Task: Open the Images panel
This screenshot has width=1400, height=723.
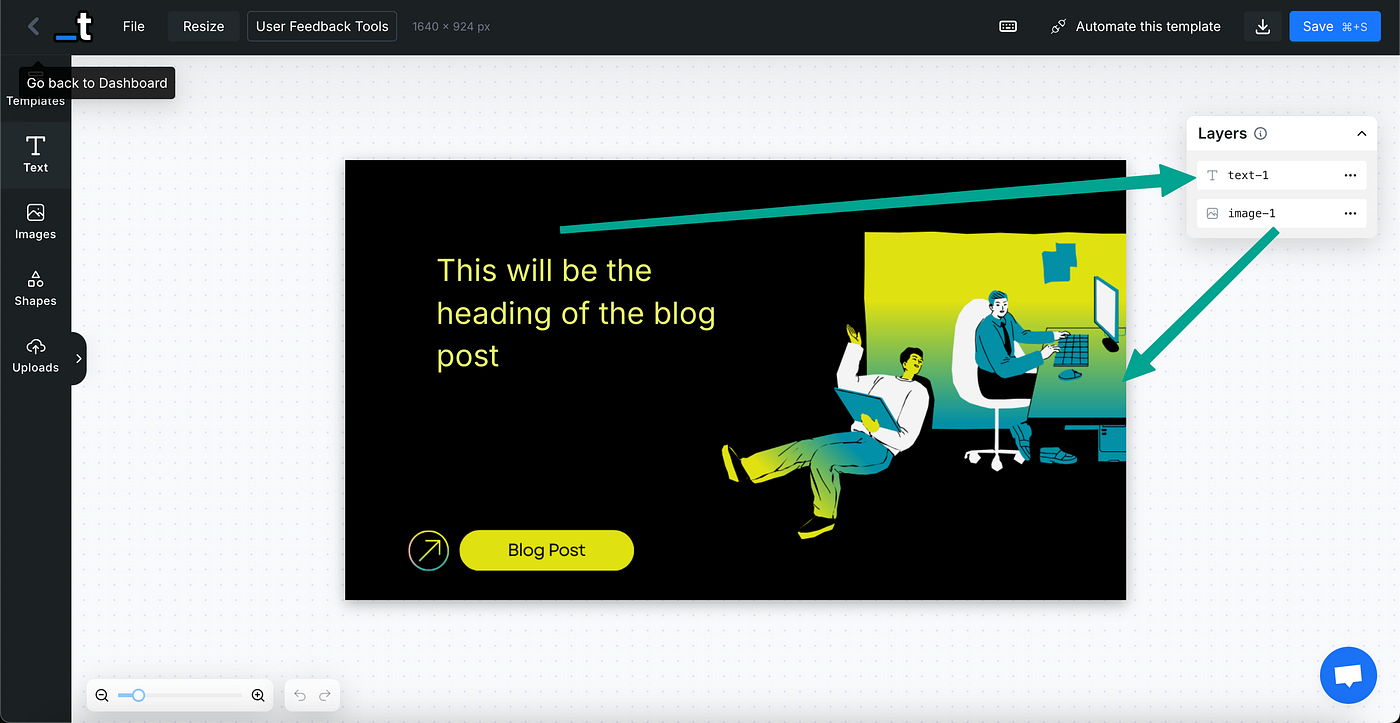Action: pyautogui.click(x=35, y=222)
